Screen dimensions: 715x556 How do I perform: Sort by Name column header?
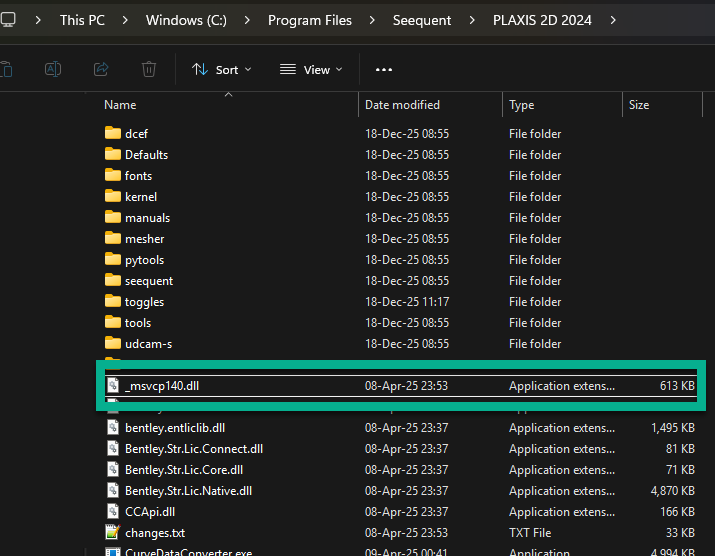point(120,105)
